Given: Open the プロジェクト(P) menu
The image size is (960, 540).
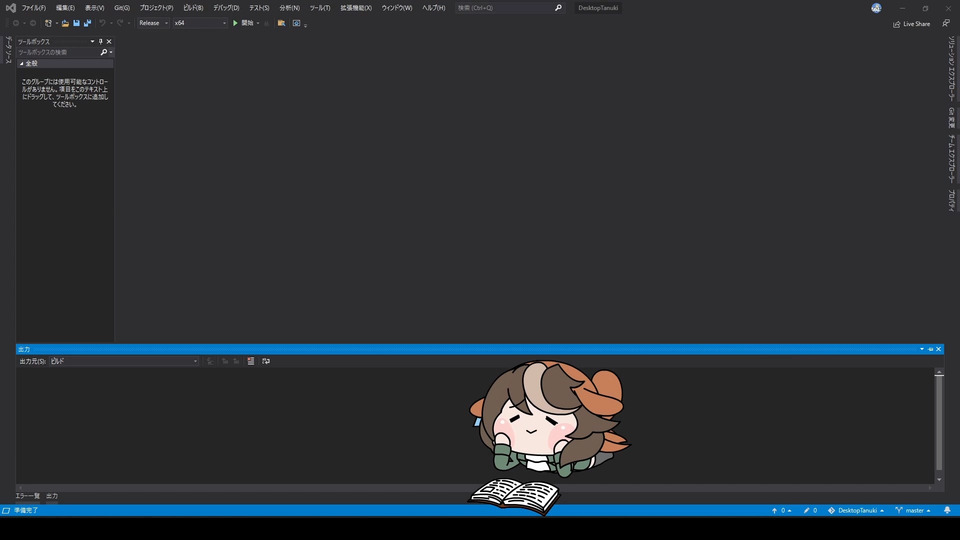Looking at the screenshot, I should [156, 8].
